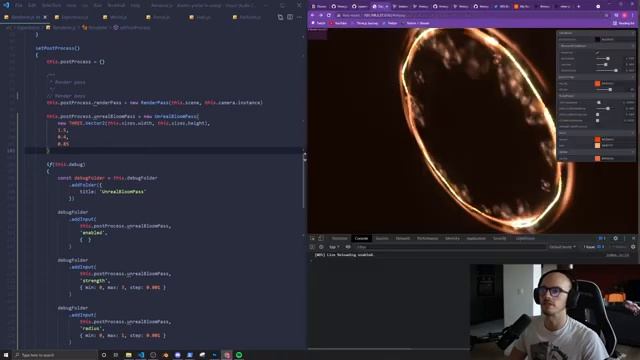The image size is (640, 360).
Task: Open the console 'top' context dropdown
Action: pos(334,247)
